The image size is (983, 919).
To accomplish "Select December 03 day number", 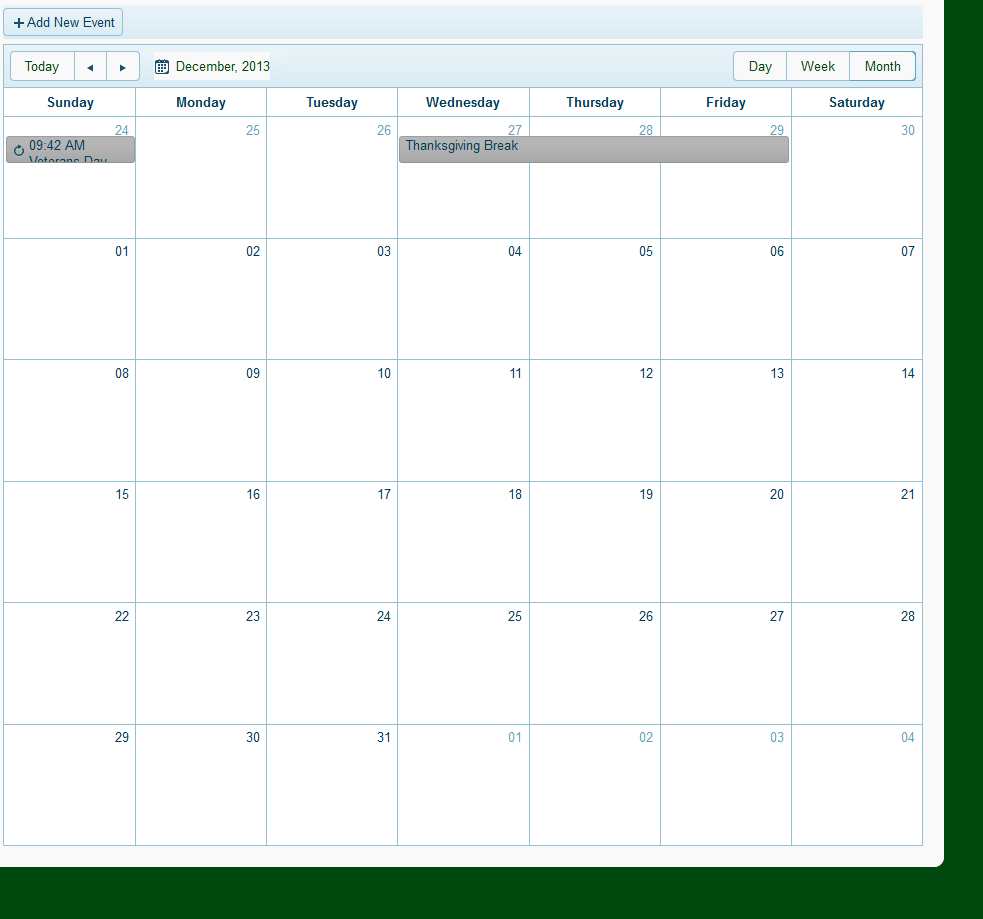I will pos(384,251).
